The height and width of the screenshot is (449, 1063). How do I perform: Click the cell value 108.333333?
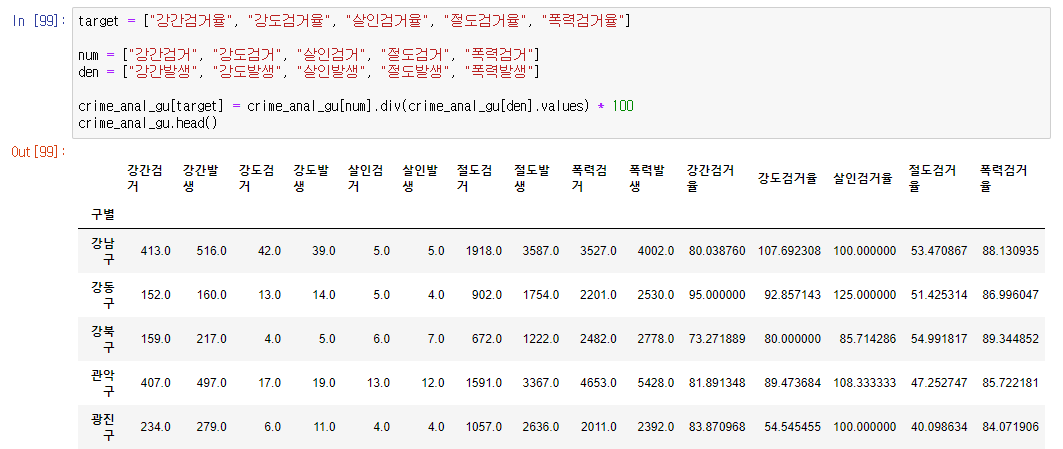(x=864, y=383)
